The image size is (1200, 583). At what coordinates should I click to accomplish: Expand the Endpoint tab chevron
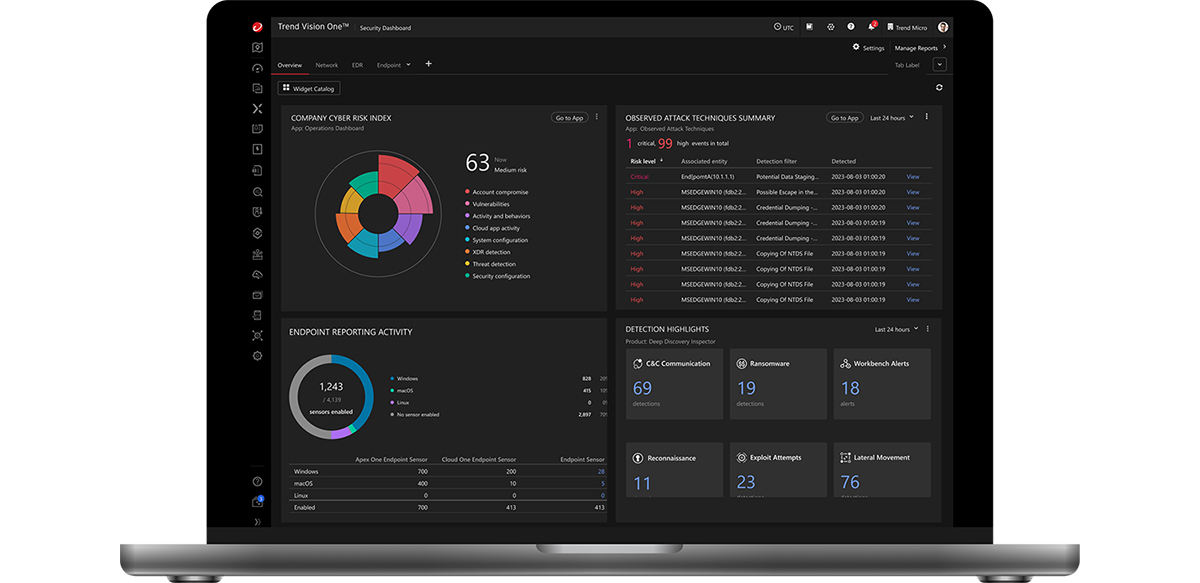click(408, 65)
